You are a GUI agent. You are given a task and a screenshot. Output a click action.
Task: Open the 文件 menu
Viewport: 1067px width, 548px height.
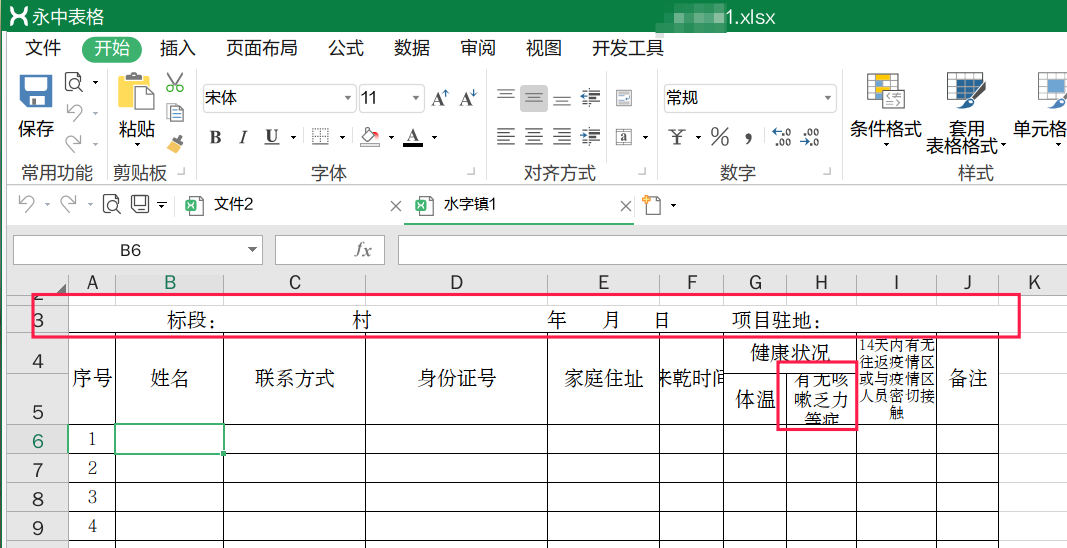(x=43, y=48)
